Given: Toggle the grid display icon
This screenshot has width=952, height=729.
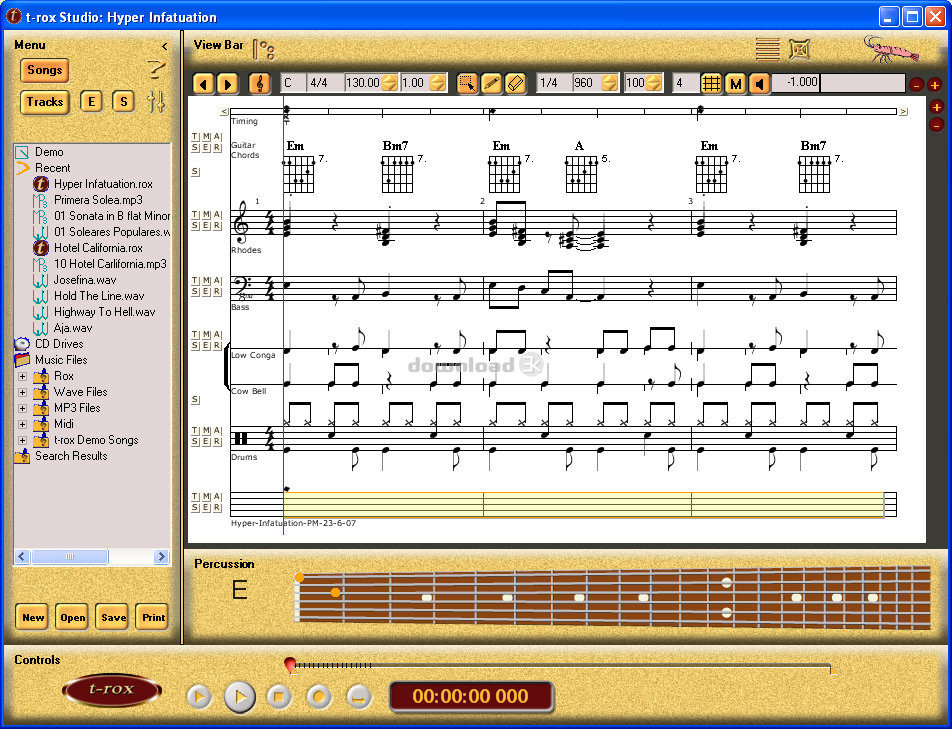Looking at the screenshot, I should [711, 83].
